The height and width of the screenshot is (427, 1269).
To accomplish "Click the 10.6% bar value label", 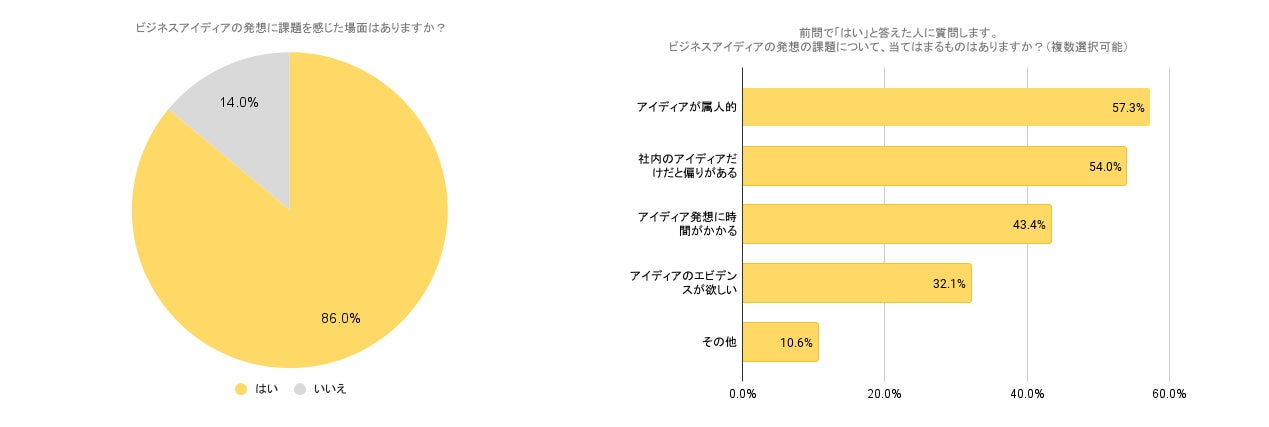I will [796, 343].
